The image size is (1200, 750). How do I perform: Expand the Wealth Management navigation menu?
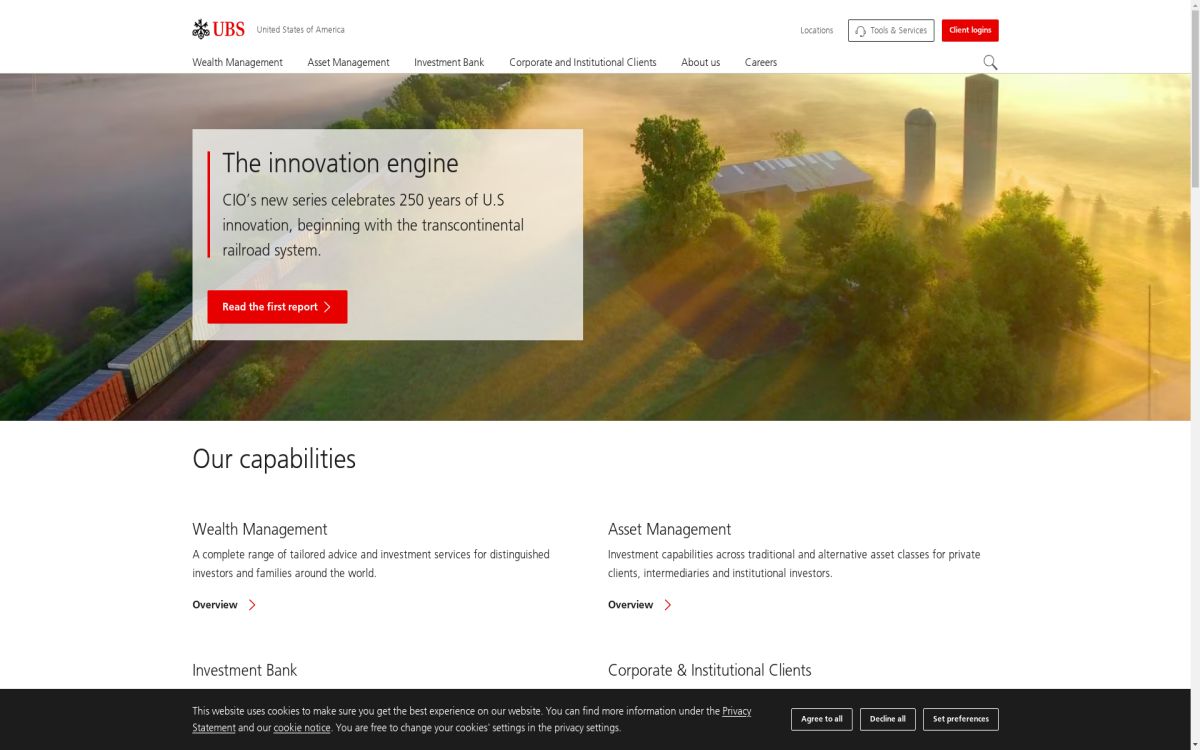point(237,62)
